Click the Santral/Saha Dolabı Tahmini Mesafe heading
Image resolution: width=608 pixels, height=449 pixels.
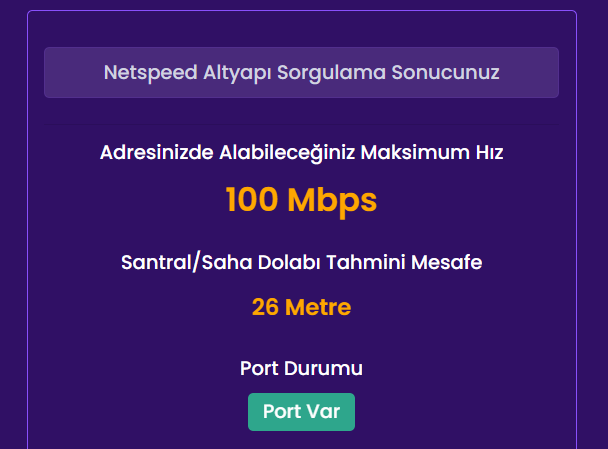(x=301, y=262)
